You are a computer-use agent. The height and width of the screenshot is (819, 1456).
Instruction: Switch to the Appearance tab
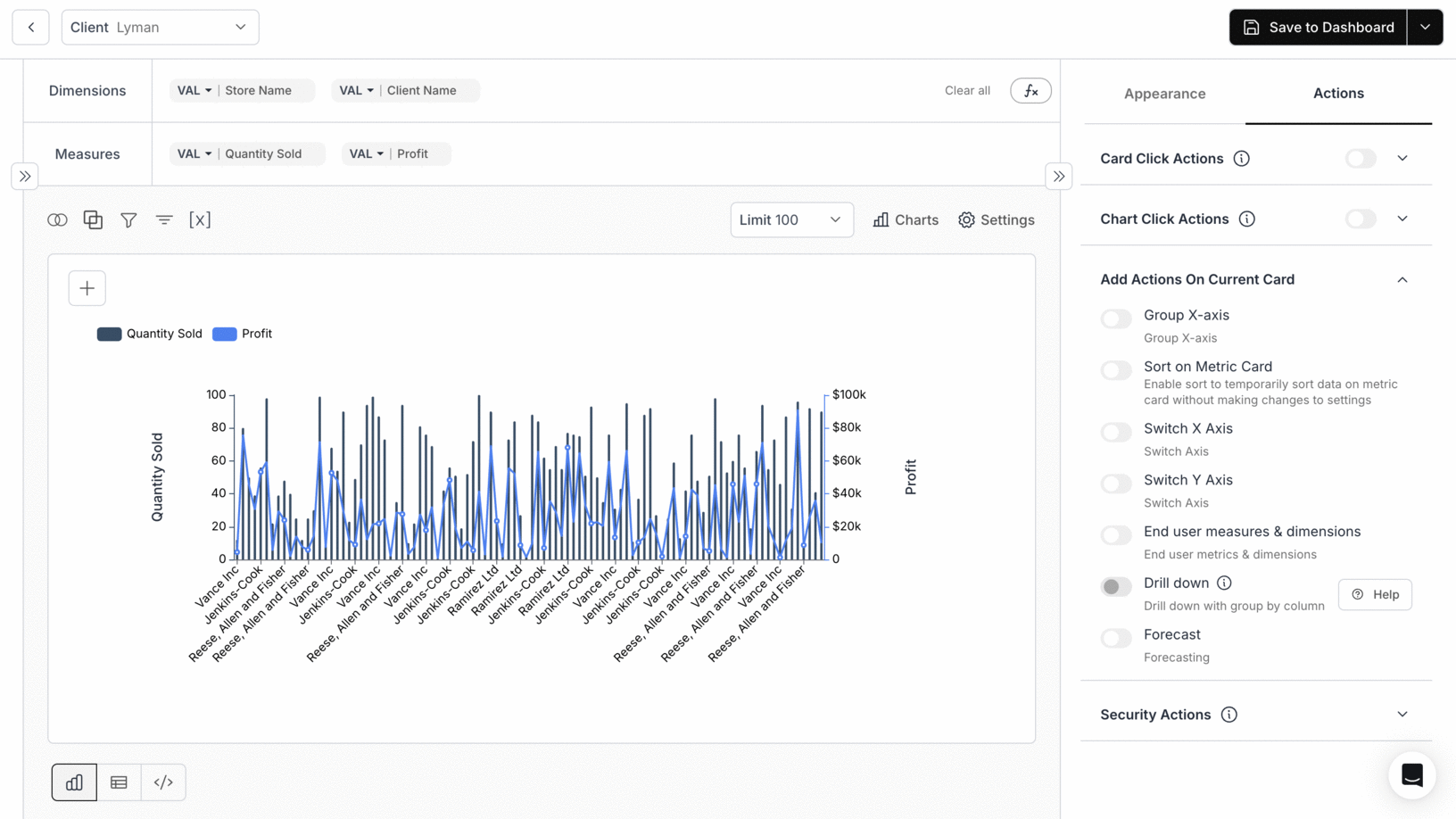tap(1164, 93)
